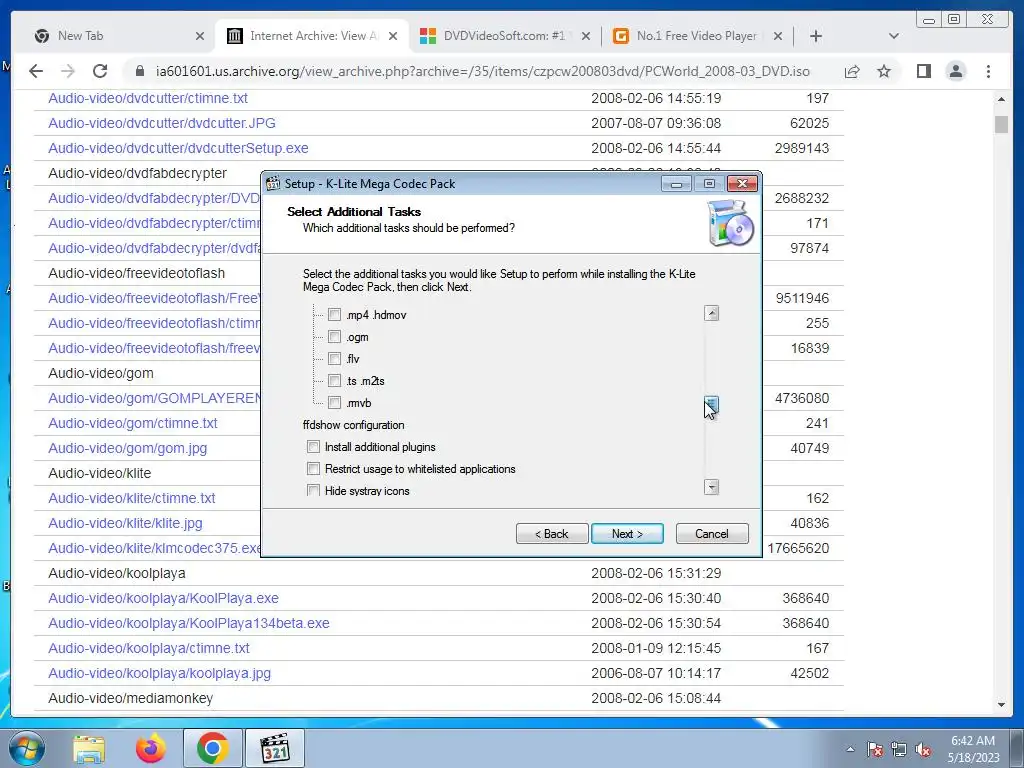The height and width of the screenshot is (768, 1024).
Task: Open network tray icon
Action: coord(899,749)
